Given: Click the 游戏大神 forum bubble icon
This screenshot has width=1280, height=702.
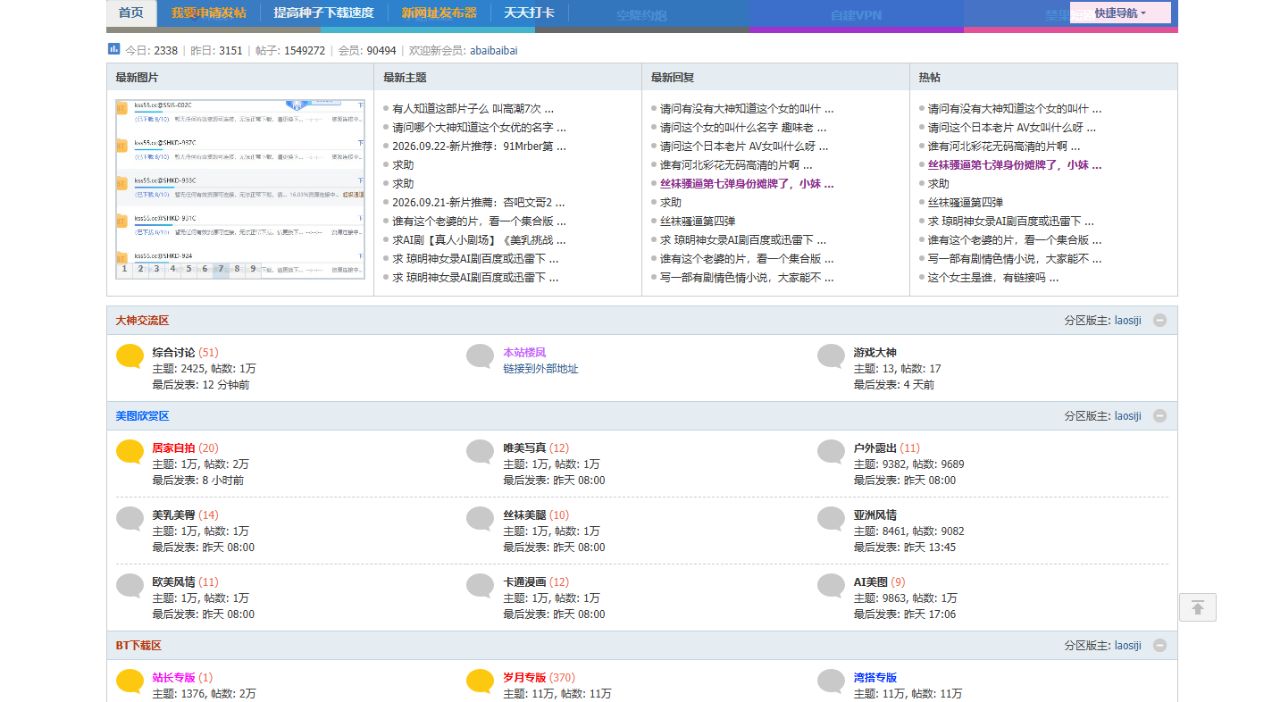Looking at the screenshot, I should [831, 356].
